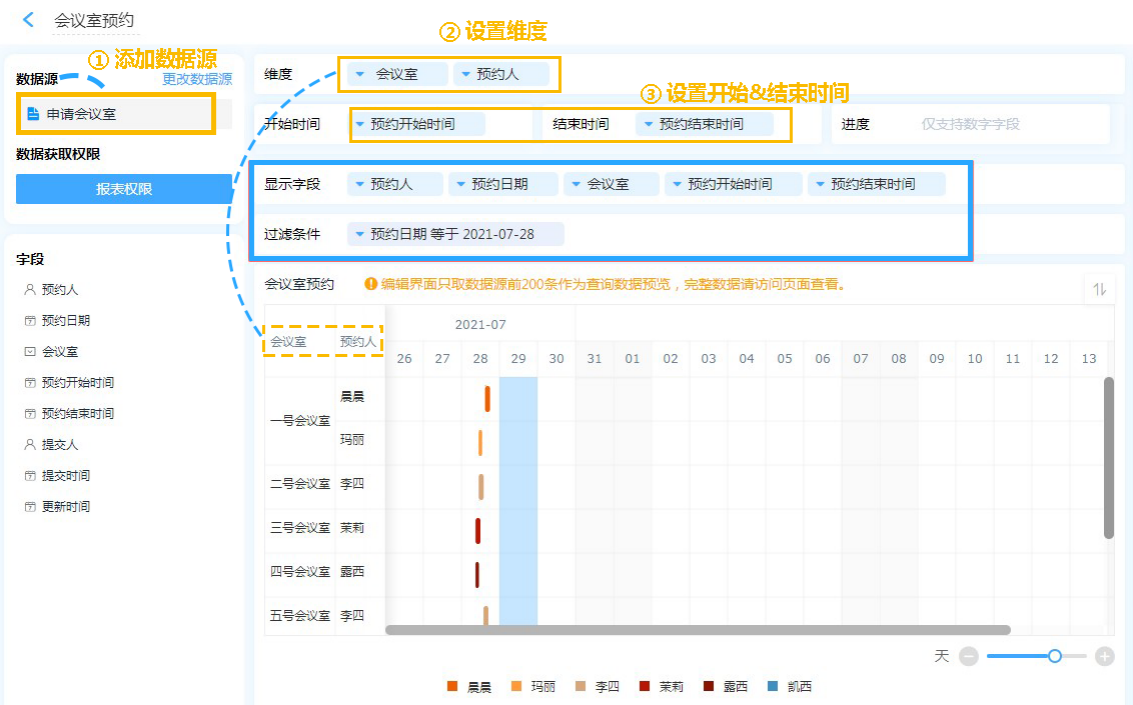The width and height of the screenshot is (1133, 705).
Task: Click the person icon next to 预约人 field
Action: (30, 290)
